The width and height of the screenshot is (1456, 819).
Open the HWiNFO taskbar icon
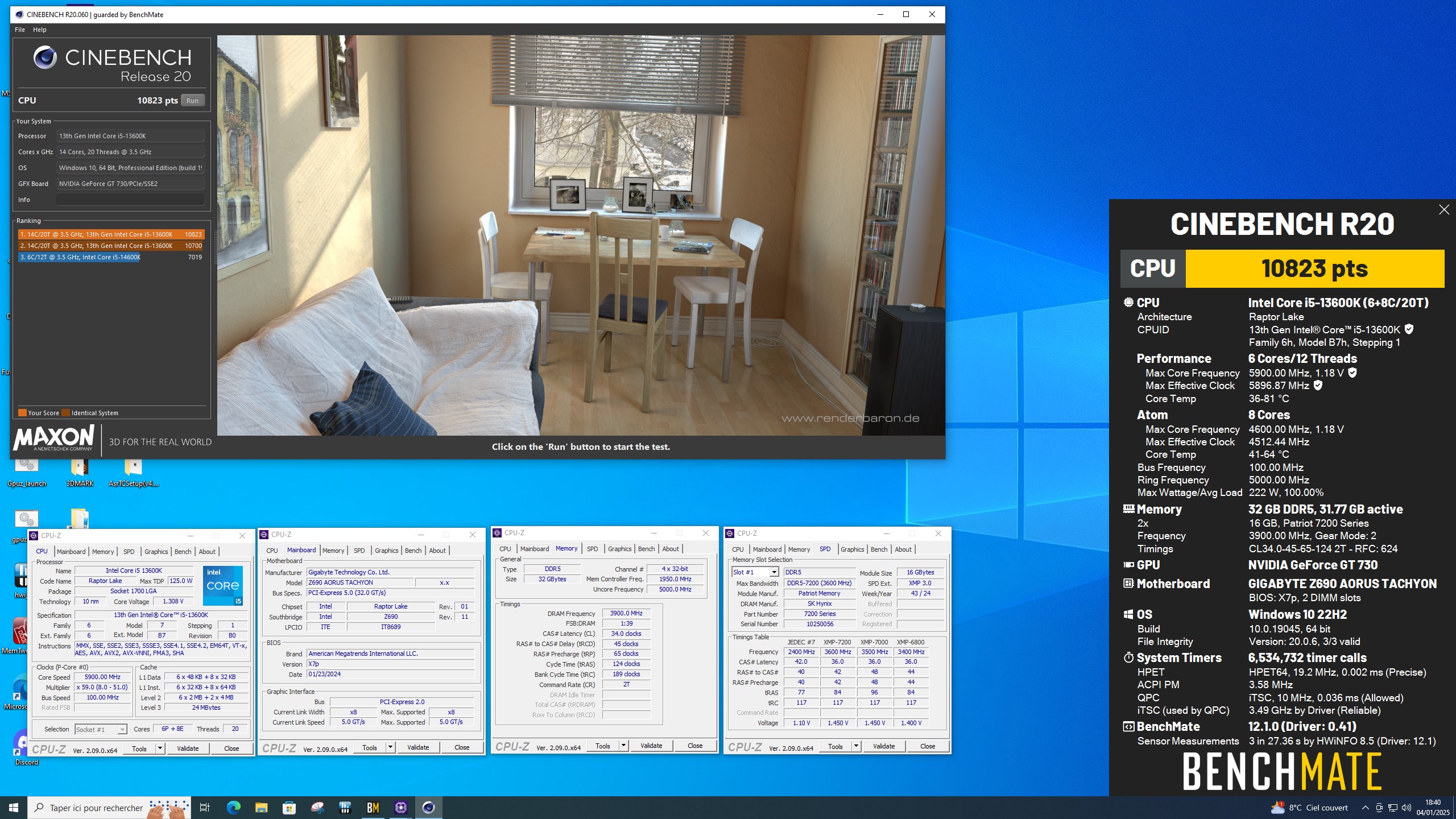pyautogui.click(x=345, y=808)
